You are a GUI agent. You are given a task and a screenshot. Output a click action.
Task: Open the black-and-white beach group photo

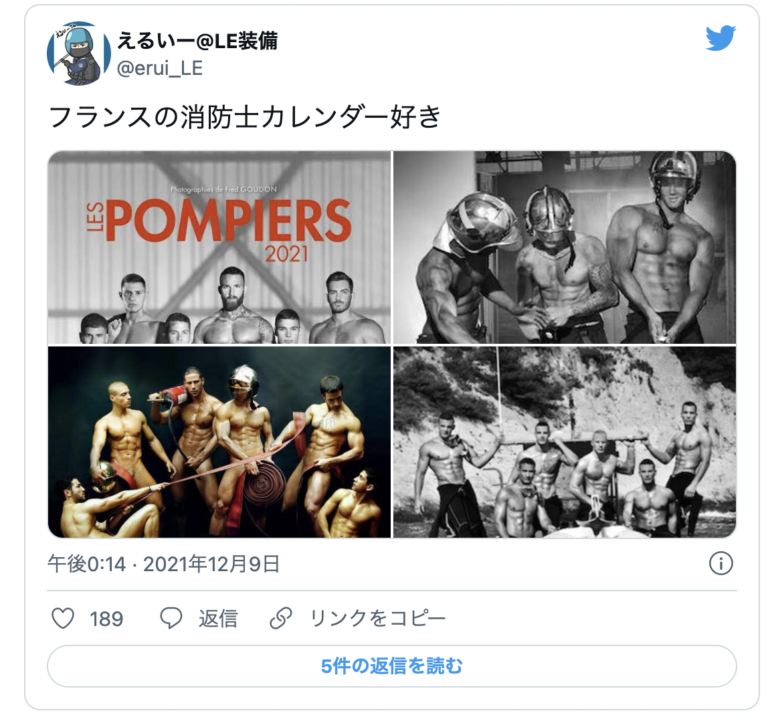click(x=565, y=442)
